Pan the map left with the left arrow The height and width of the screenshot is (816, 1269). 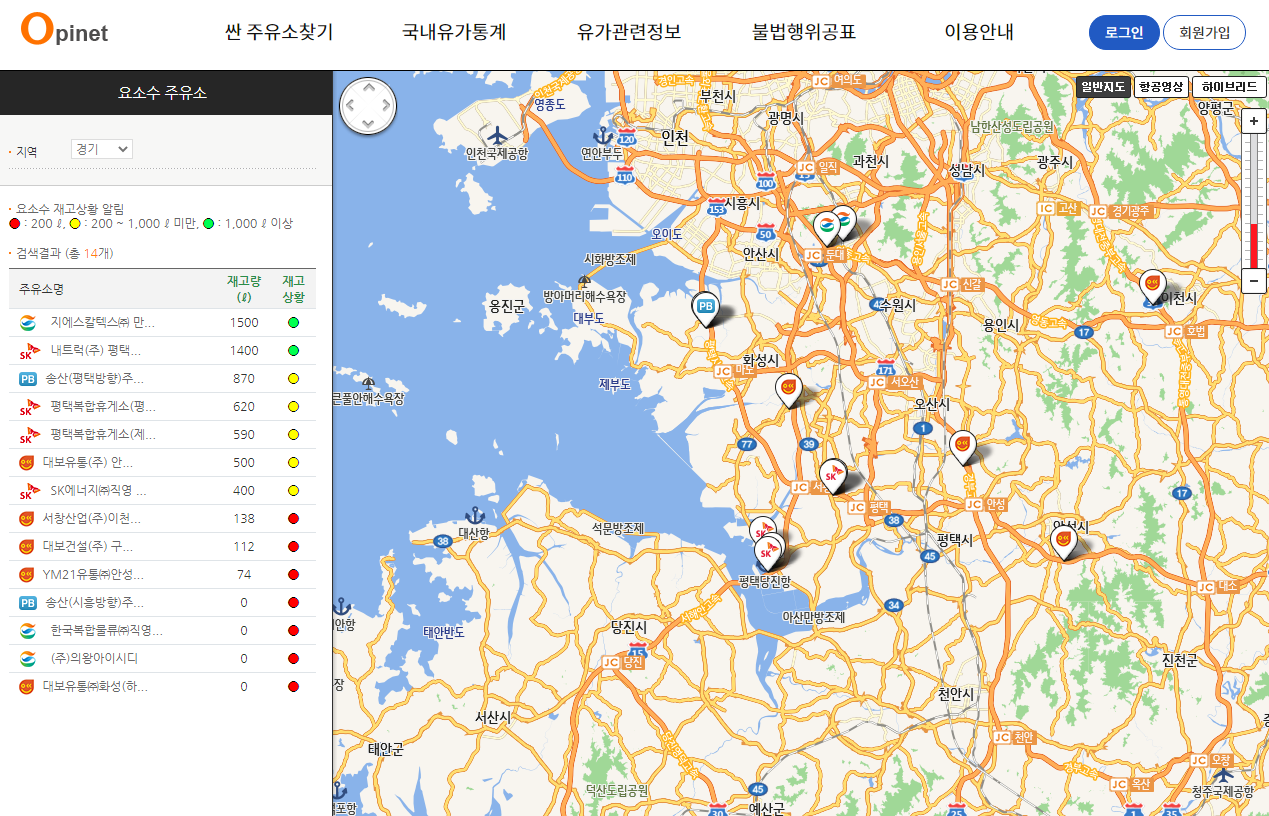(350, 105)
